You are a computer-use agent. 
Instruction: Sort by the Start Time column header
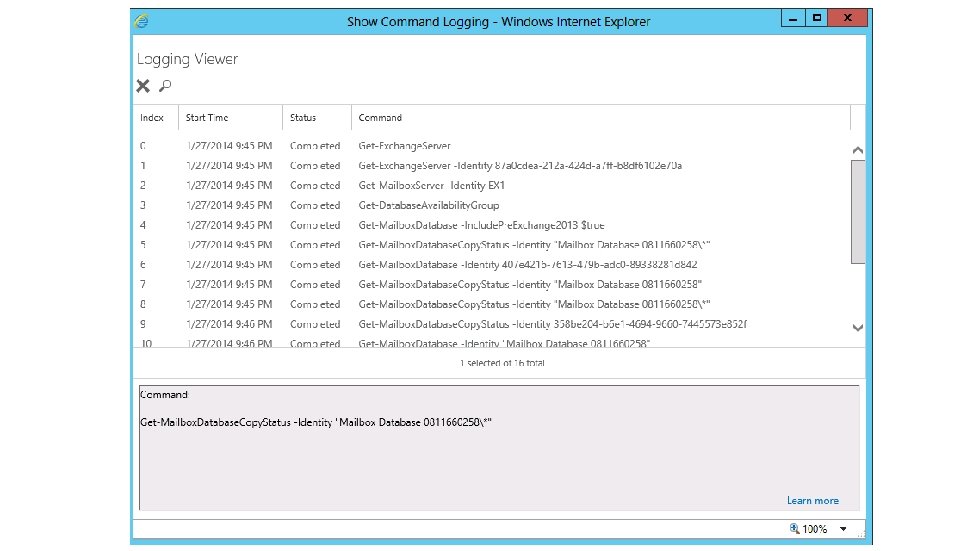click(207, 117)
